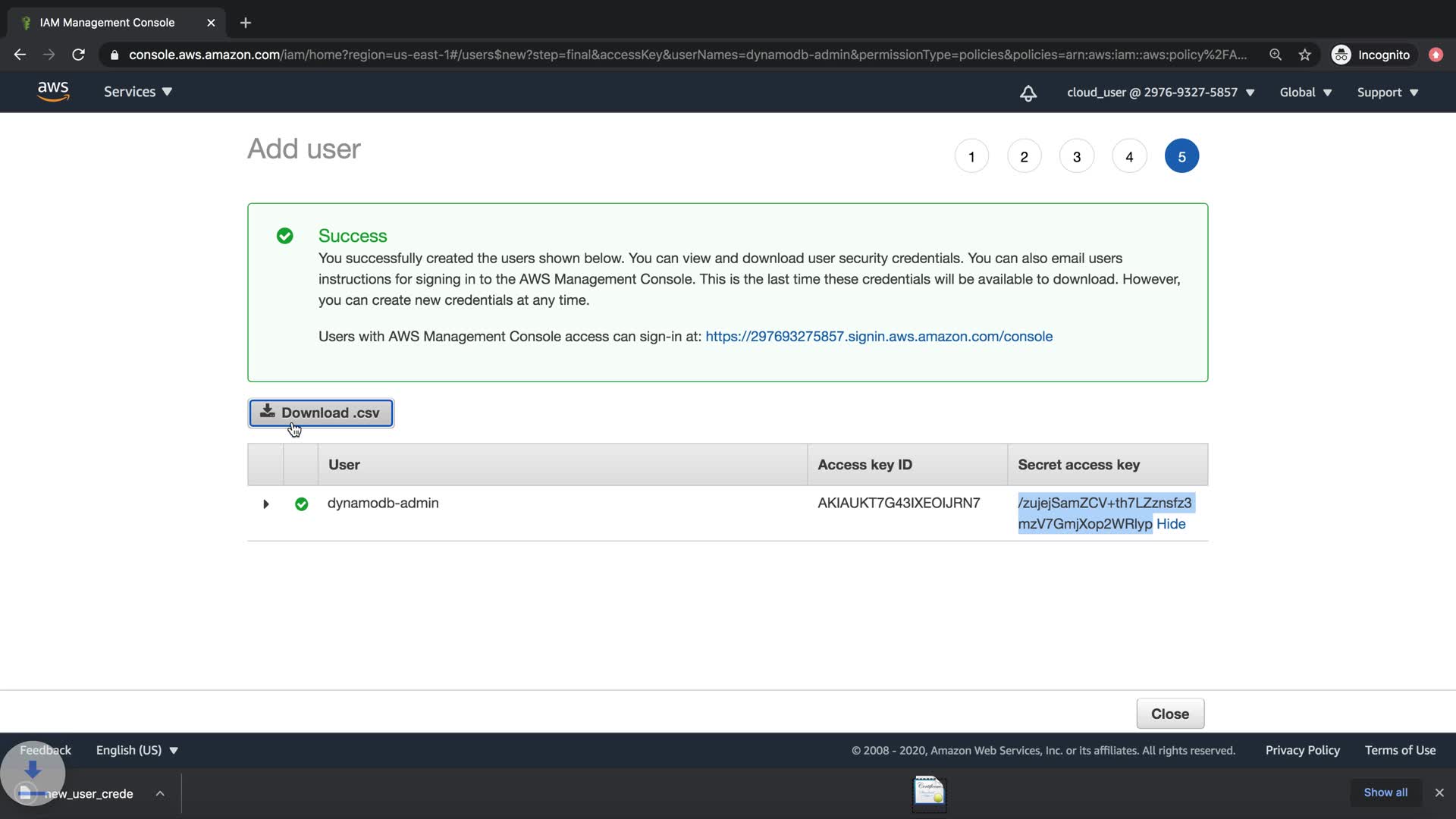The image size is (1456, 819).
Task: Open the cloud_user account dropdown
Action: click(x=1160, y=93)
